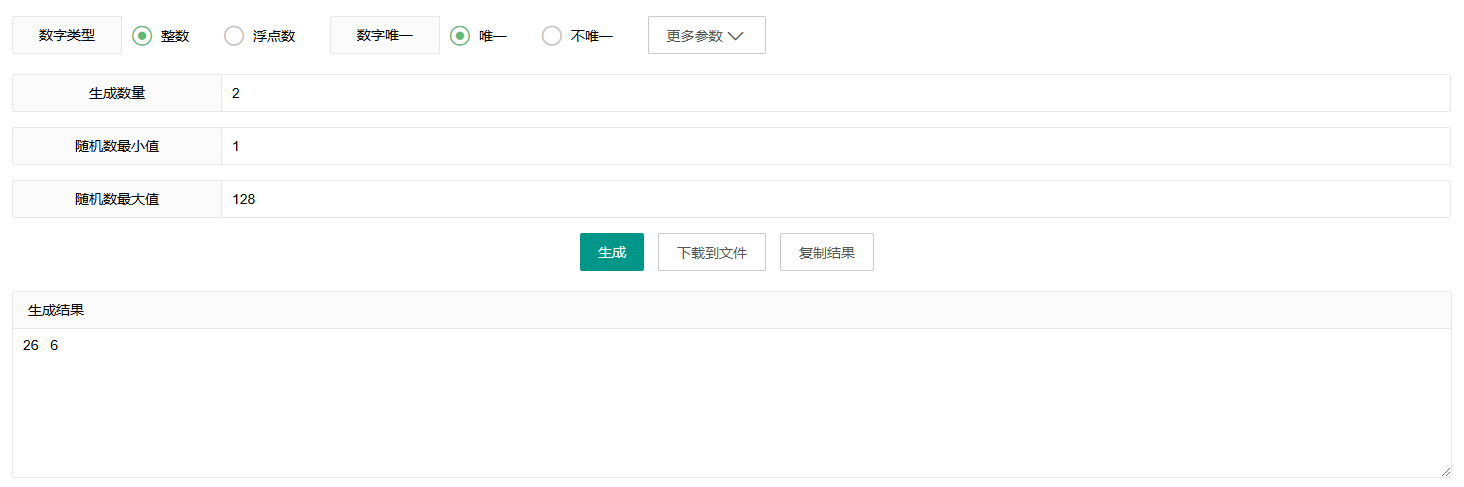Click the result numbers "26 6"

tap(40, 346)
